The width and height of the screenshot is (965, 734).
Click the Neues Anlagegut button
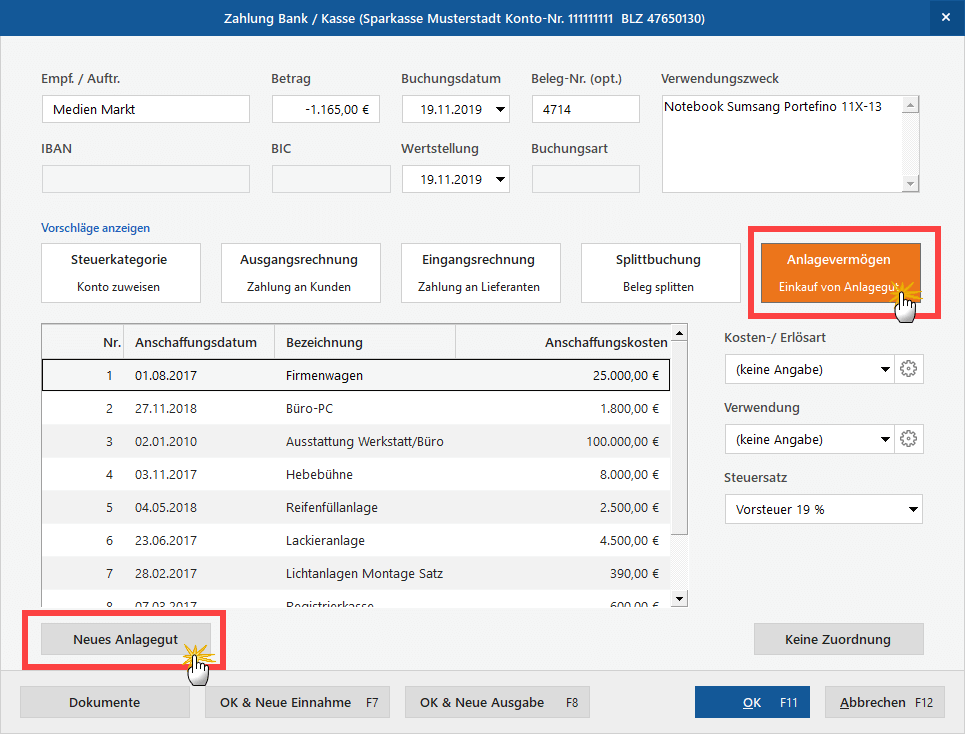[x=125, y=639]
